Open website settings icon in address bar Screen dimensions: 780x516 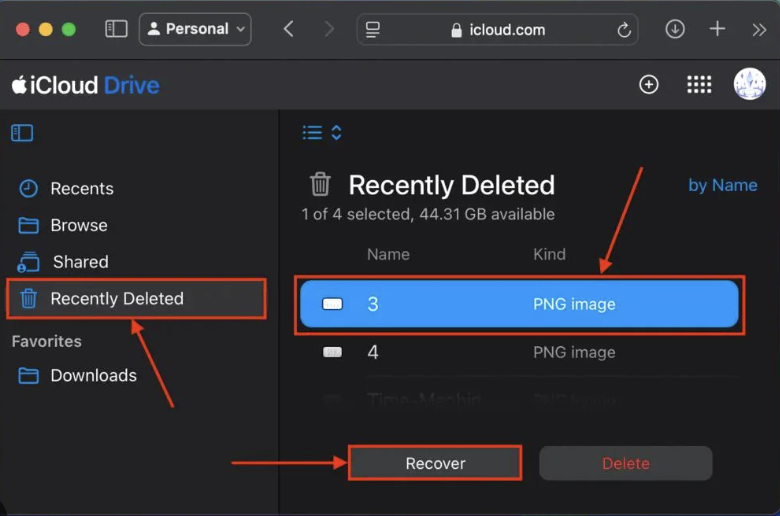(x=373, y=29)
